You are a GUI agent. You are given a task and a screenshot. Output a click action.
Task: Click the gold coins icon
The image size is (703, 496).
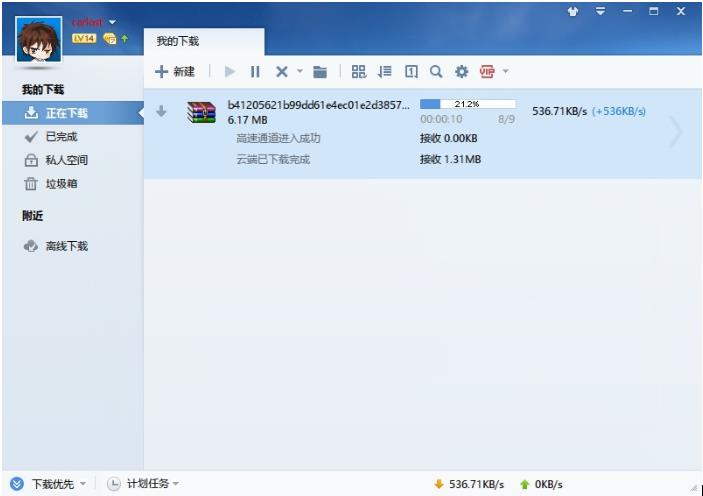coord(109,39)
